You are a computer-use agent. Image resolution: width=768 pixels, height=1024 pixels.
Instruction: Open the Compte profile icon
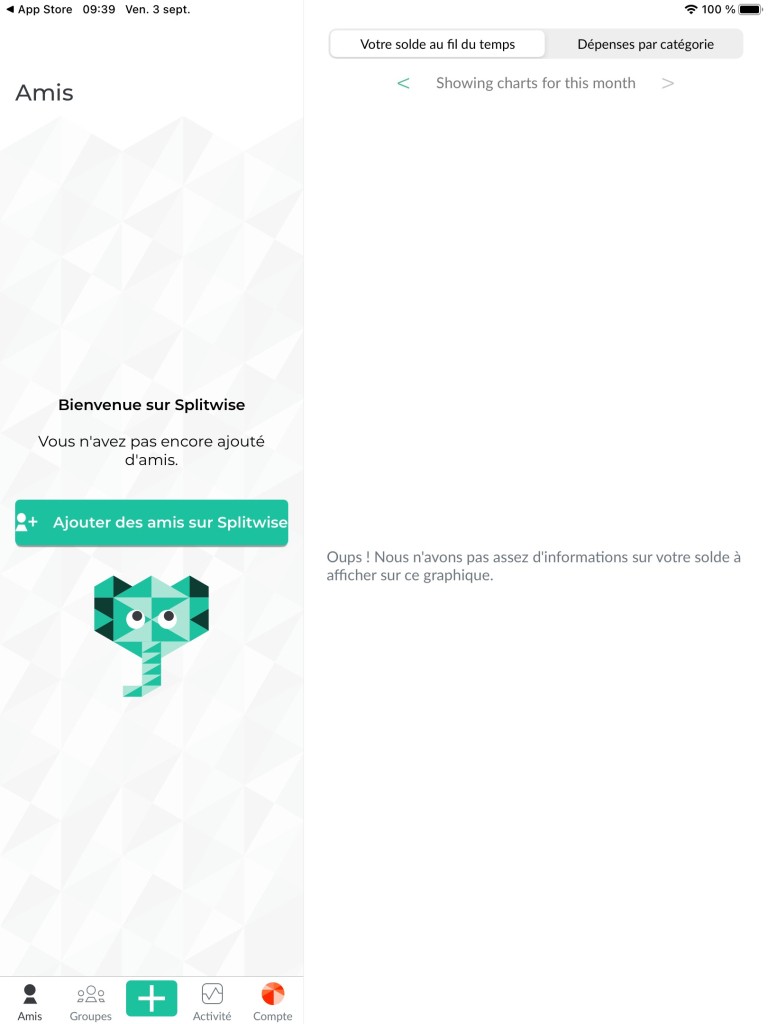click(x=272, y=994)
